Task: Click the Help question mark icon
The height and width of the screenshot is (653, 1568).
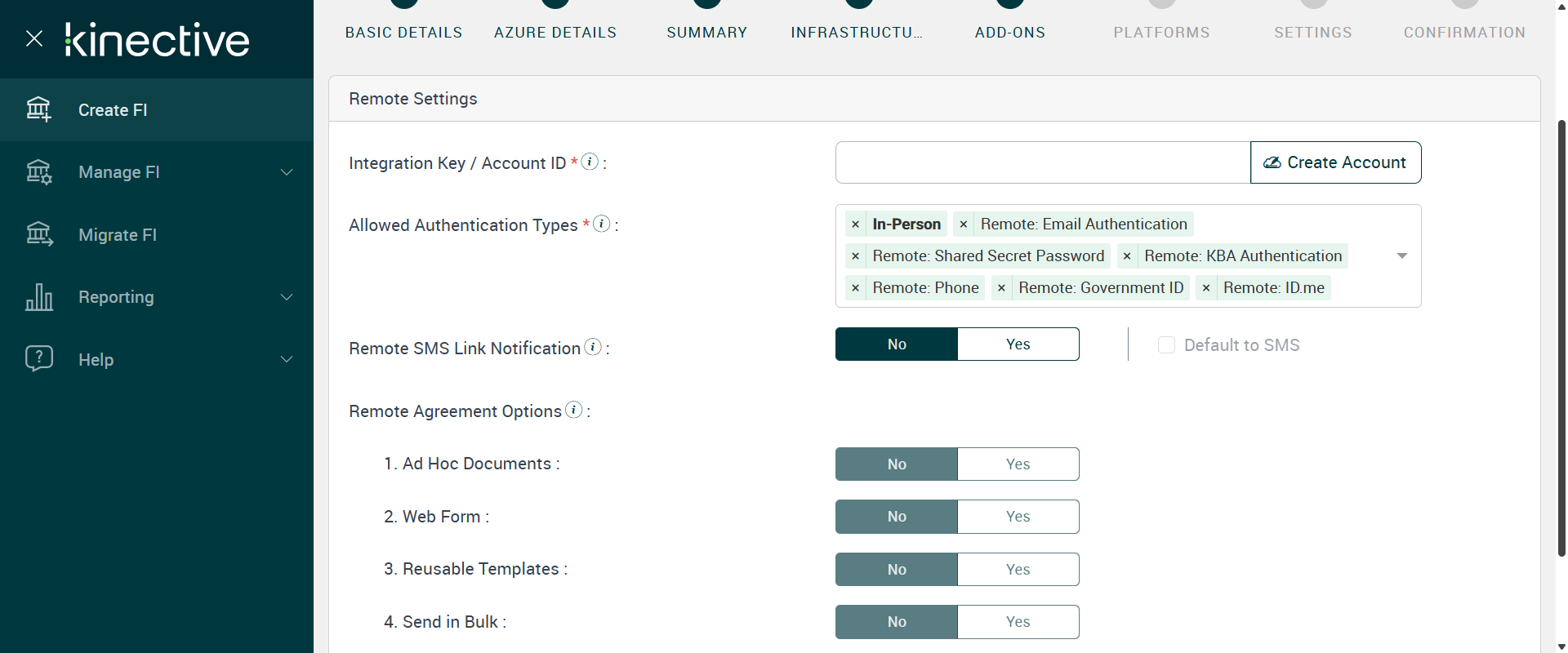Action: (38, 359)
